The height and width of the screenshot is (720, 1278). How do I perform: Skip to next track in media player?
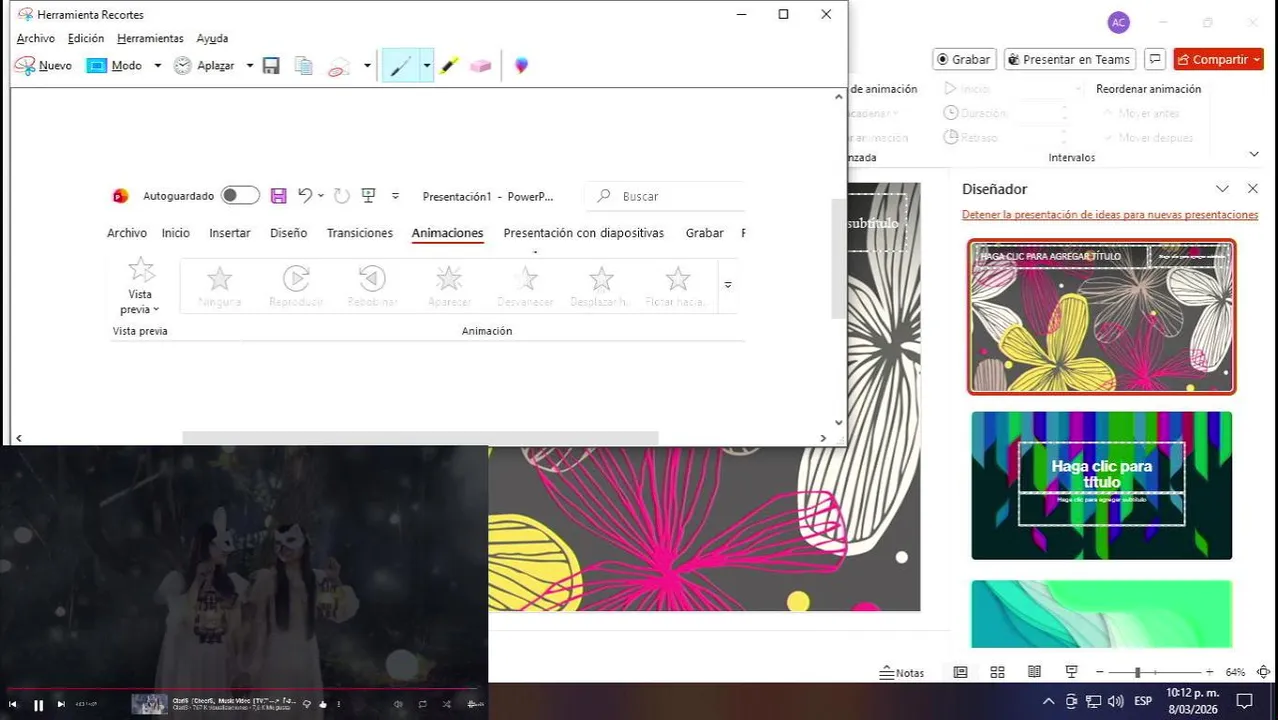61,704
